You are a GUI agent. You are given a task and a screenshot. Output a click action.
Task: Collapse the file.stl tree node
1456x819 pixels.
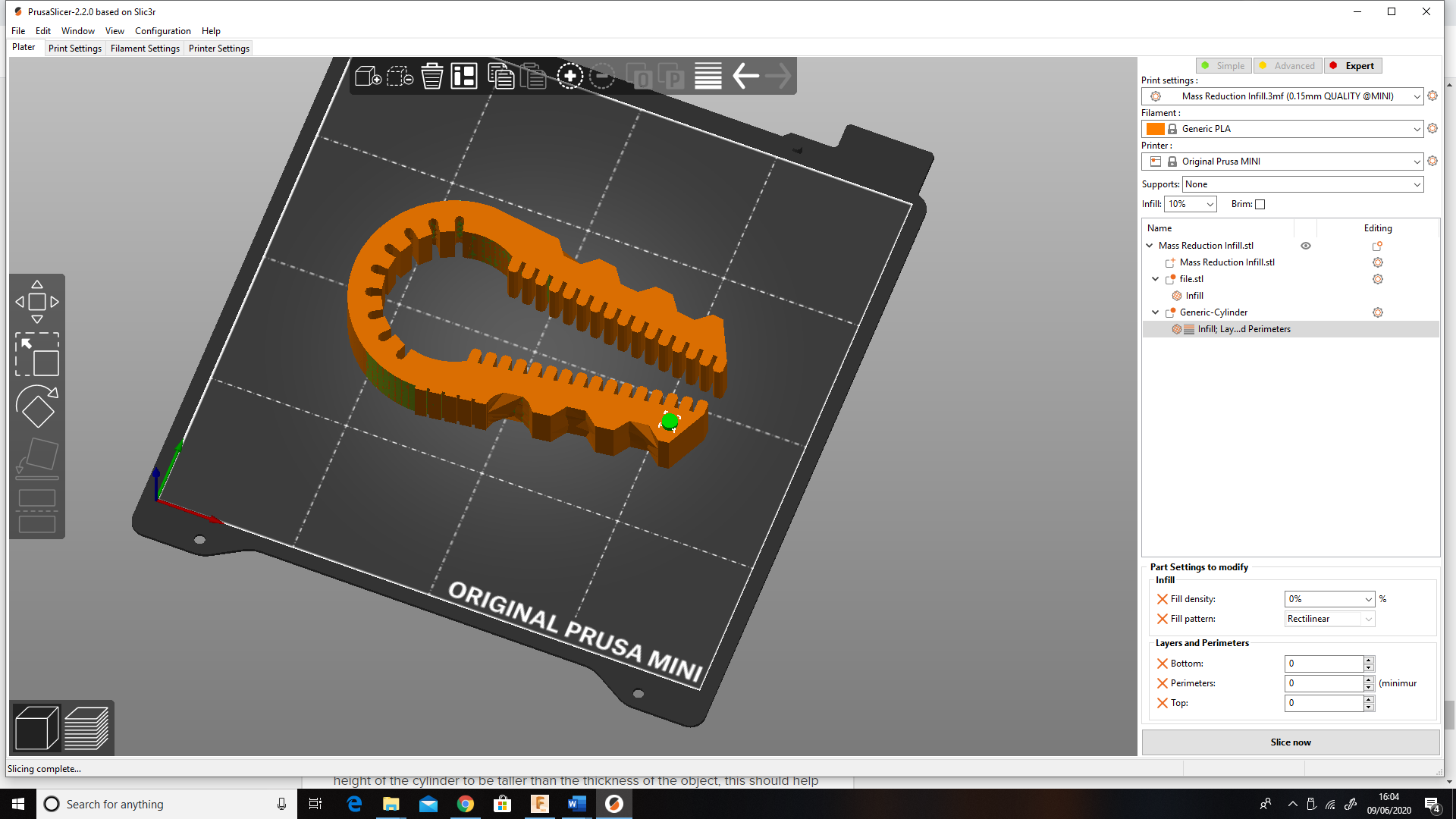click(1155, 279)
